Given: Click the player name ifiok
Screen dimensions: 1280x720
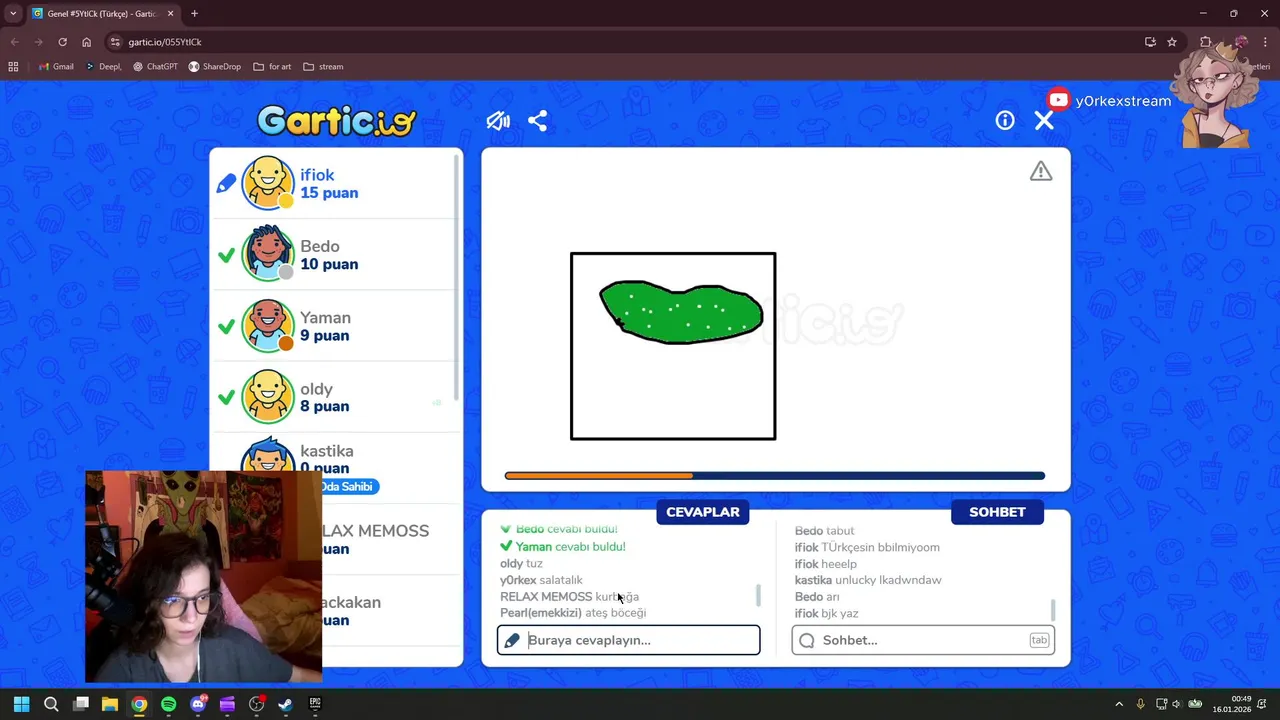Looking at the screenshot, I should [317, 175].
